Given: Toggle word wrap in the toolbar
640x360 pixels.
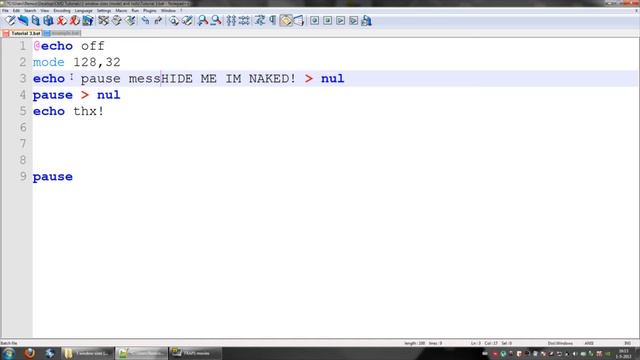Looking at the screenshot, I should (260, 20).
